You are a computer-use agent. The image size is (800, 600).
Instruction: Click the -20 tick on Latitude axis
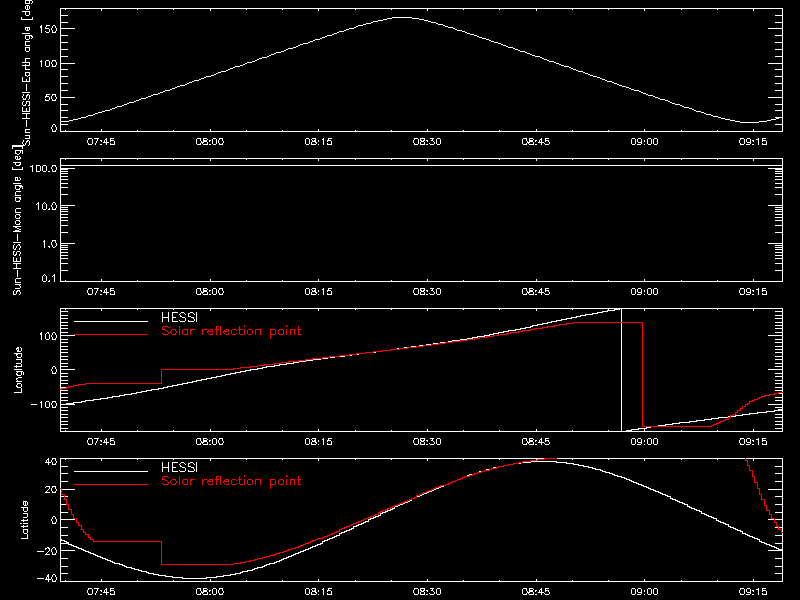point(47,551)
